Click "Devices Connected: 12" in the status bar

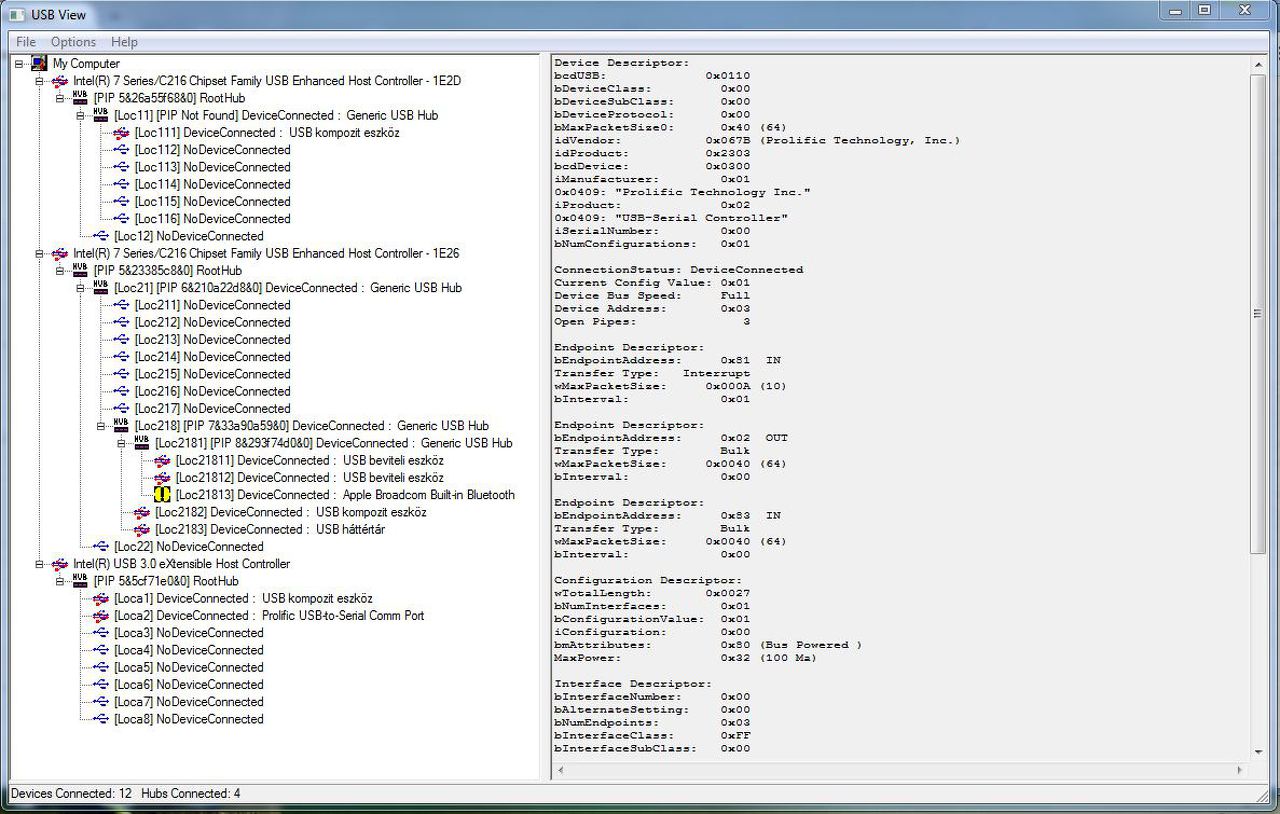pos(71,794)
